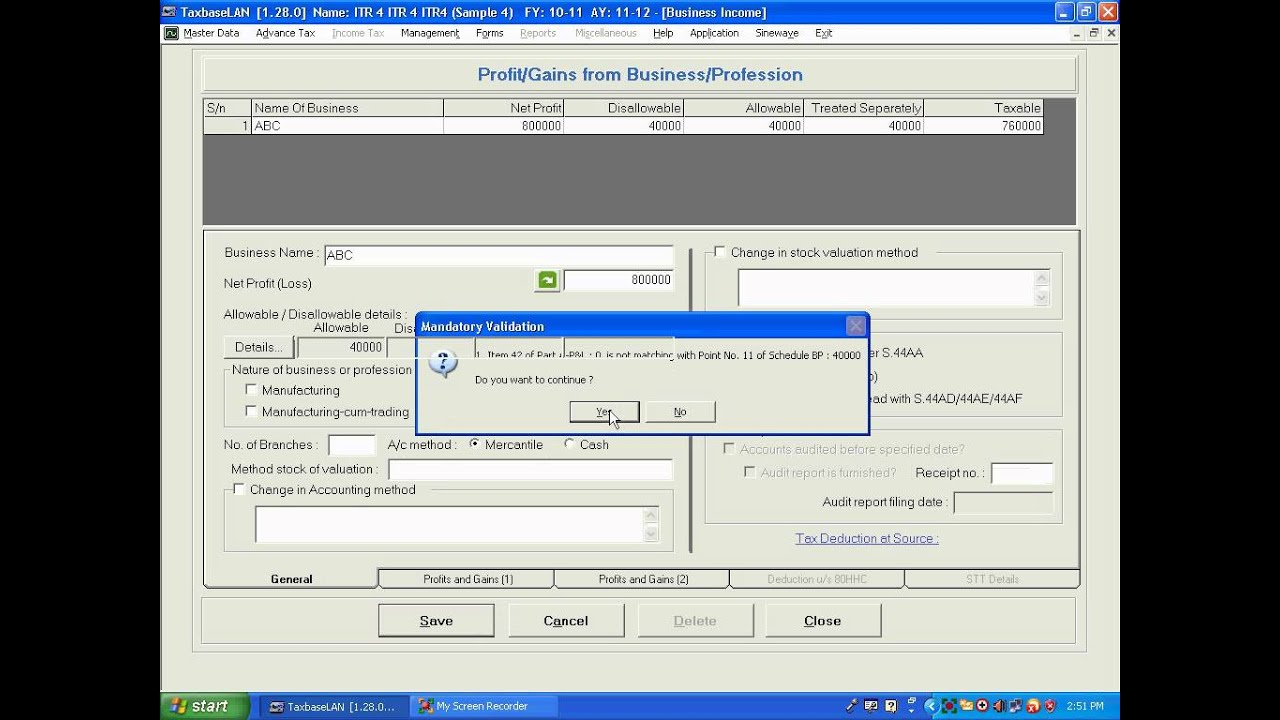
Task: Open the Advance Tax menu
Action: [285, 33]
